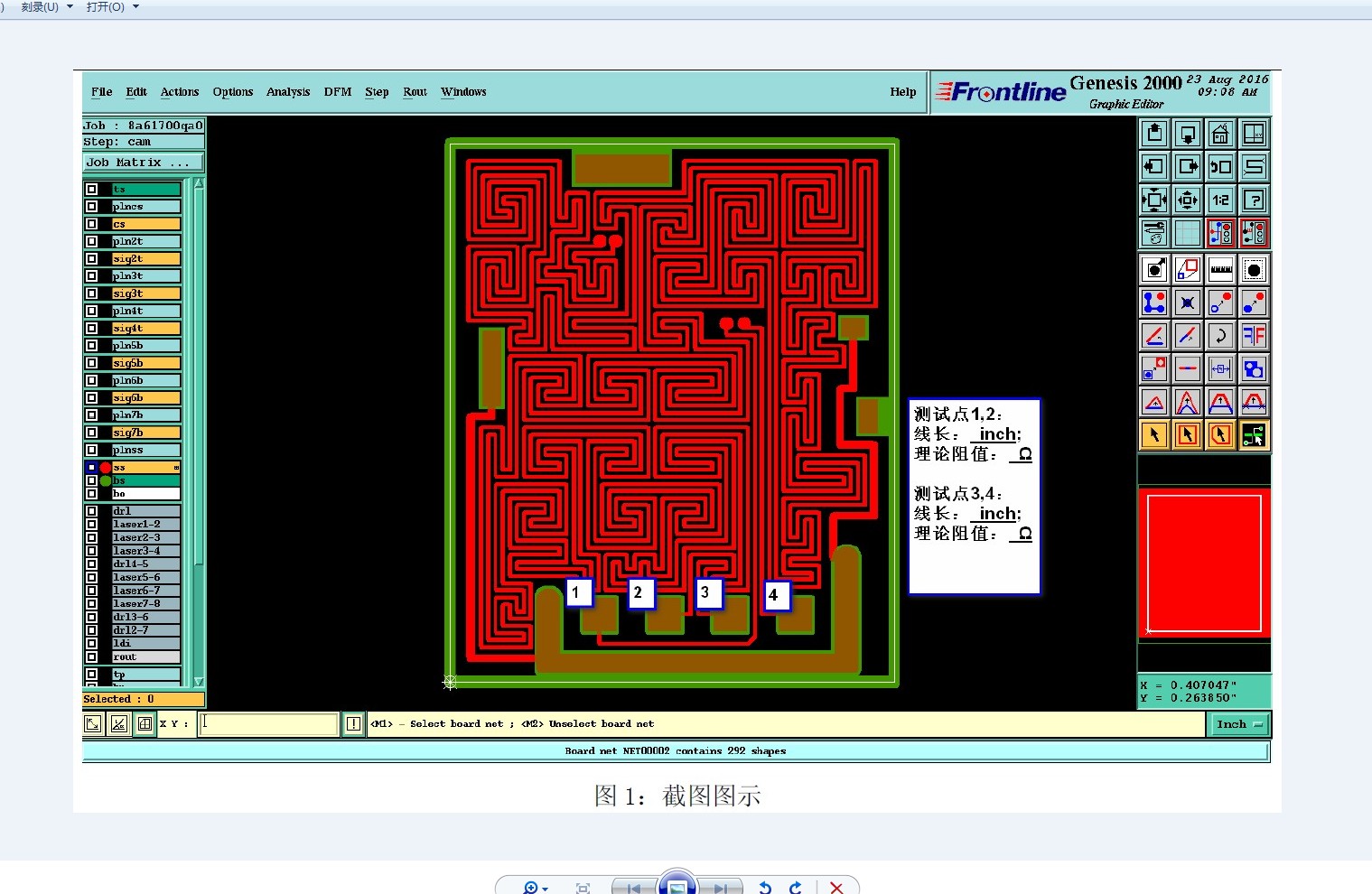Click the red dot on ss layer
Viewport: 1372px width, 894px height.
coord(106,468)
